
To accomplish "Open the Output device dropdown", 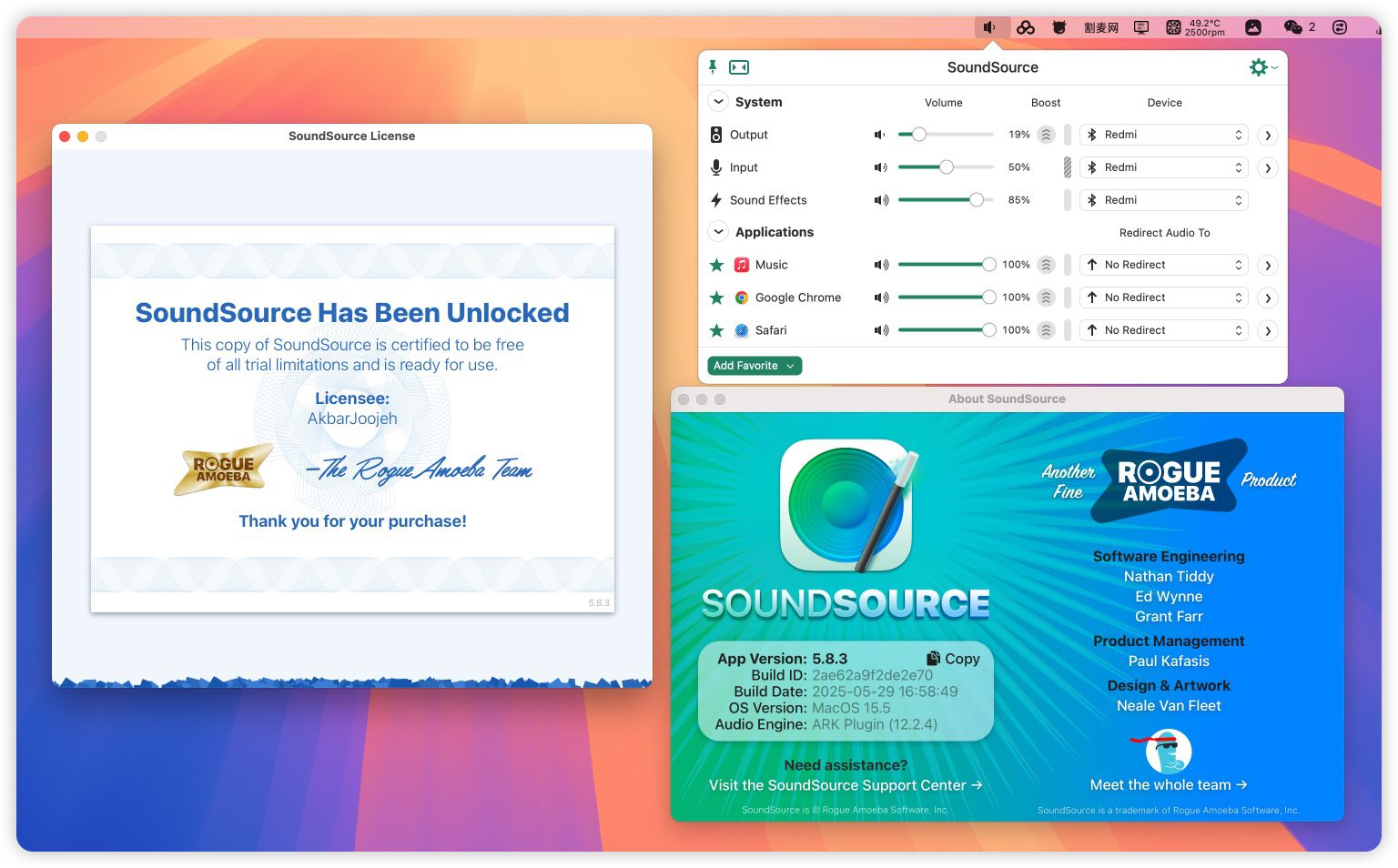I will (x=1164, y=135).
